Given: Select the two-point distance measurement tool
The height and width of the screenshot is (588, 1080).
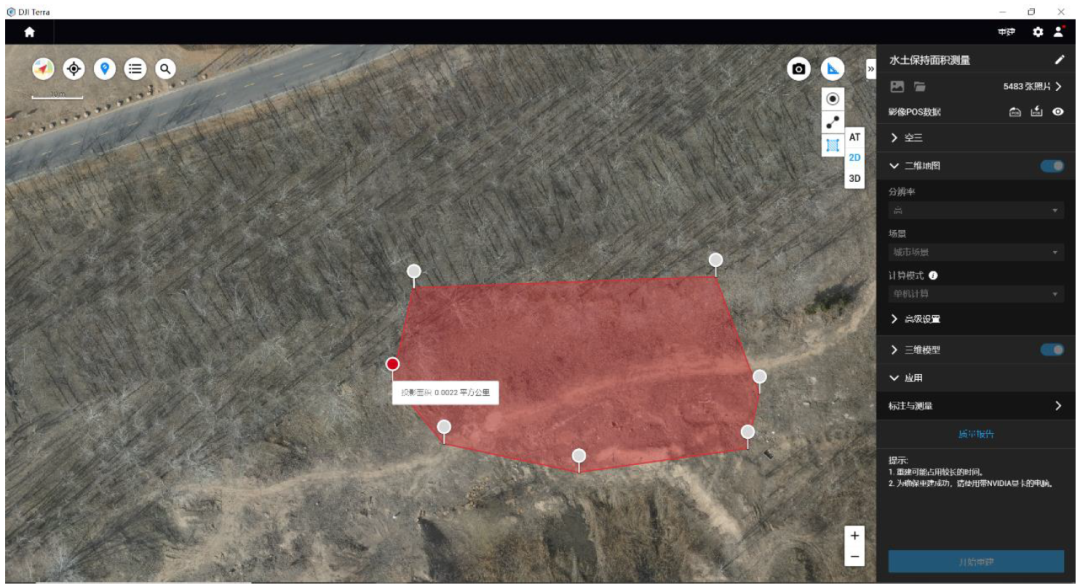Looking at the screenshot, I should click(832, 122).
